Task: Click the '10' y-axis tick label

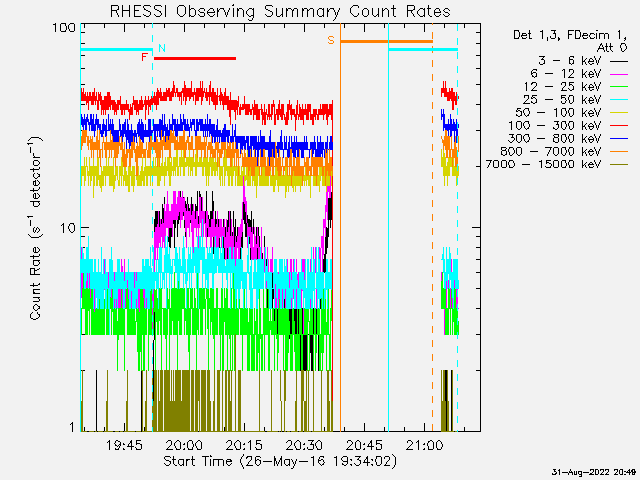Action: point(68,228)
